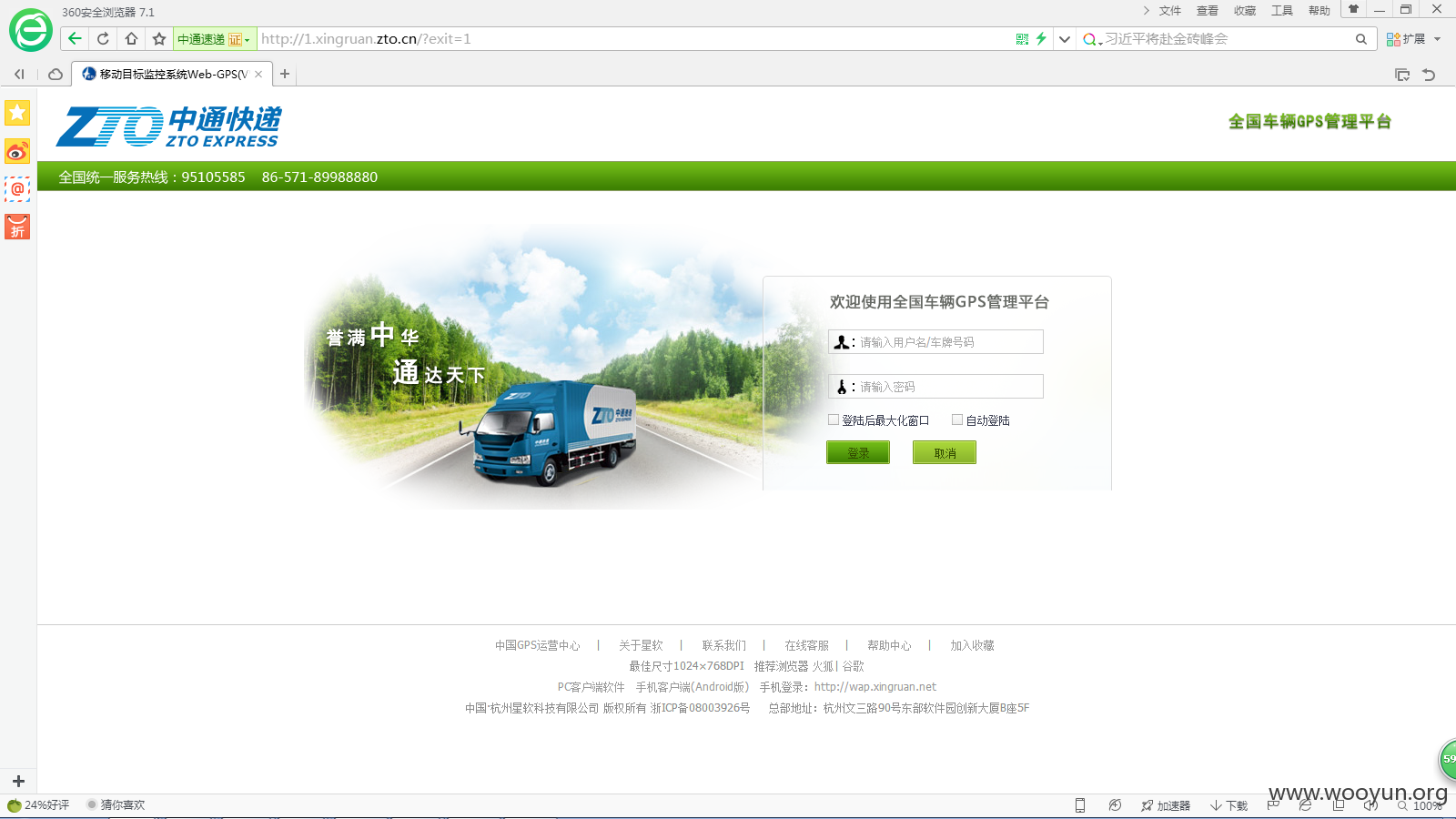Open the QR code icon in address bar

pos(1022,39)
